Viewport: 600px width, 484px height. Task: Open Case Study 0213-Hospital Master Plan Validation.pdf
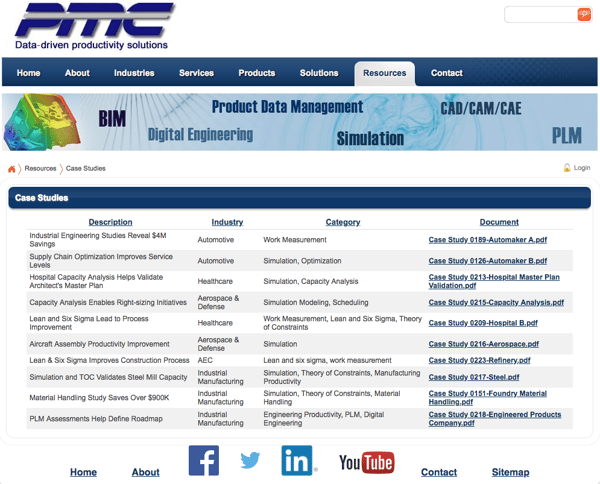click(494, 281)
